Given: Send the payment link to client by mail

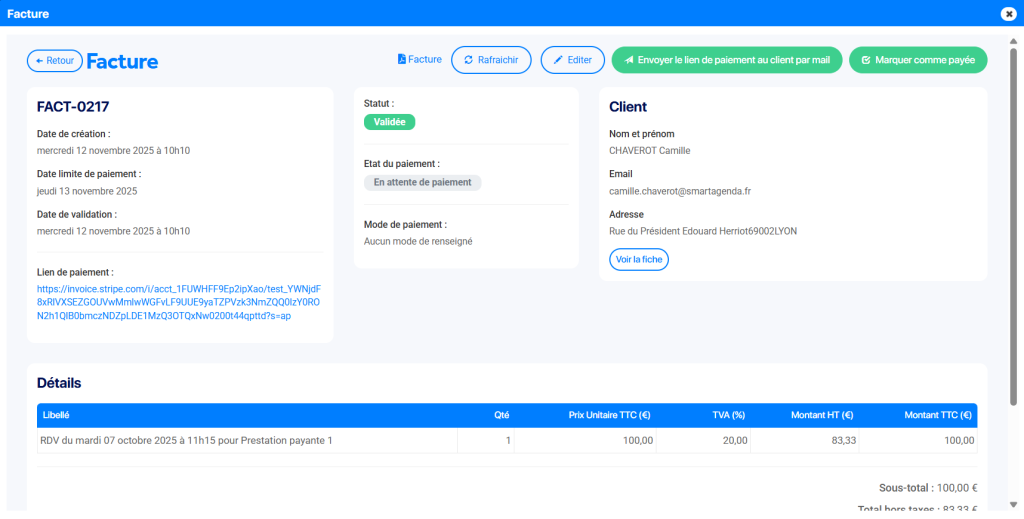Looking at the screenshot, I should [x=727, y=60].
